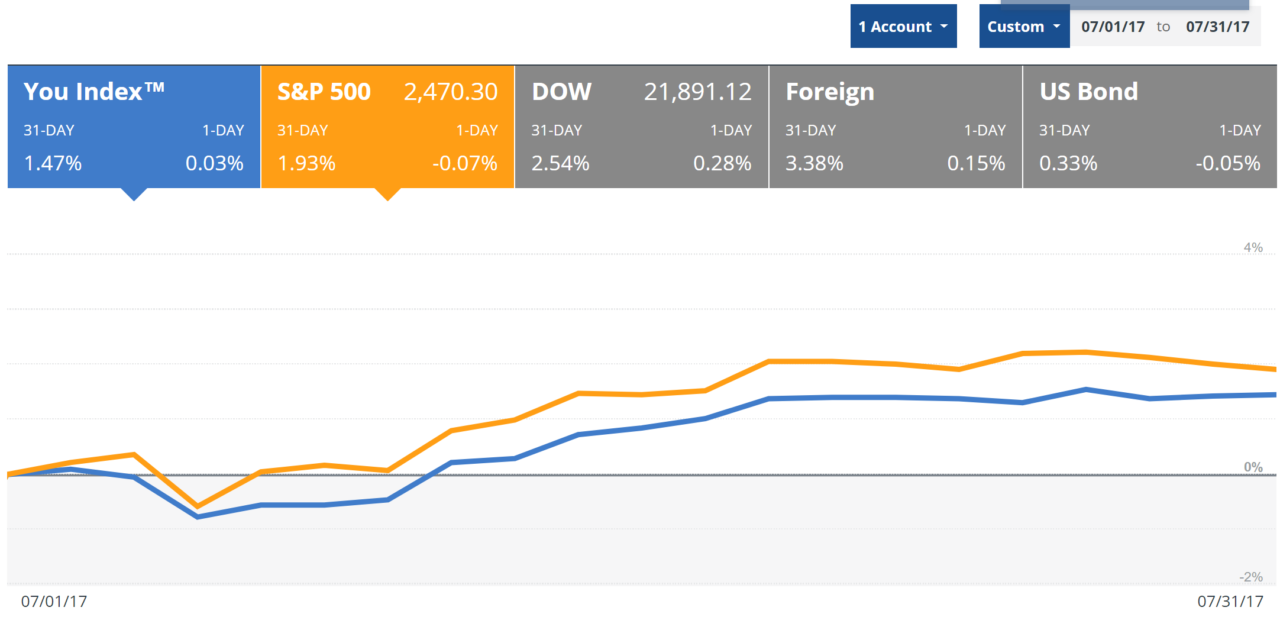Viewport: 1280px width, 617px height.
Task: Click the Foreign 31-day 3.38% figure
Action: point(813,163)
